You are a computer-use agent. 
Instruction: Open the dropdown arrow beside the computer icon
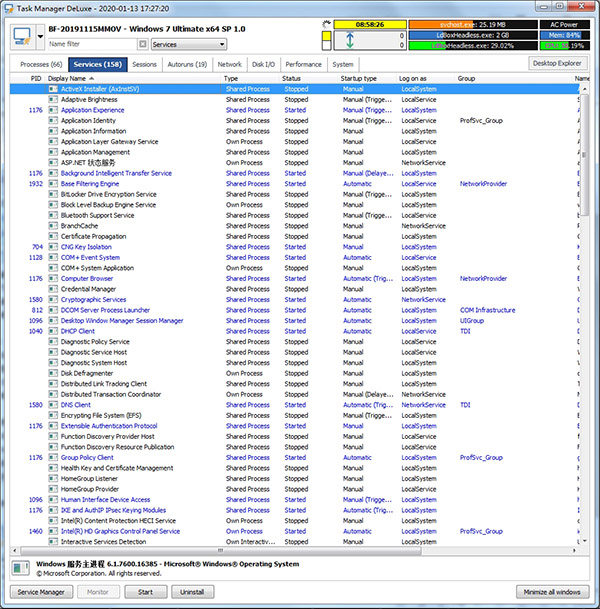tap(40, 30)
